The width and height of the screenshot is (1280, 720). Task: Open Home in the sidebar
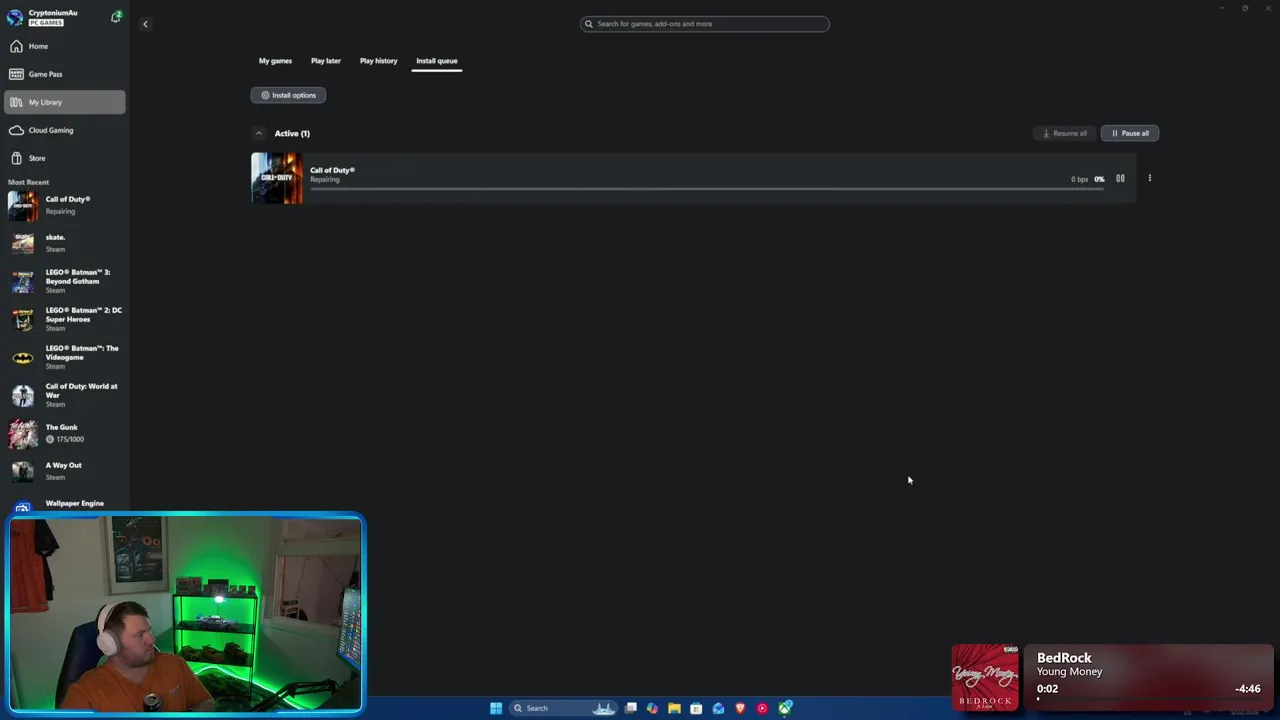[64, 46]
